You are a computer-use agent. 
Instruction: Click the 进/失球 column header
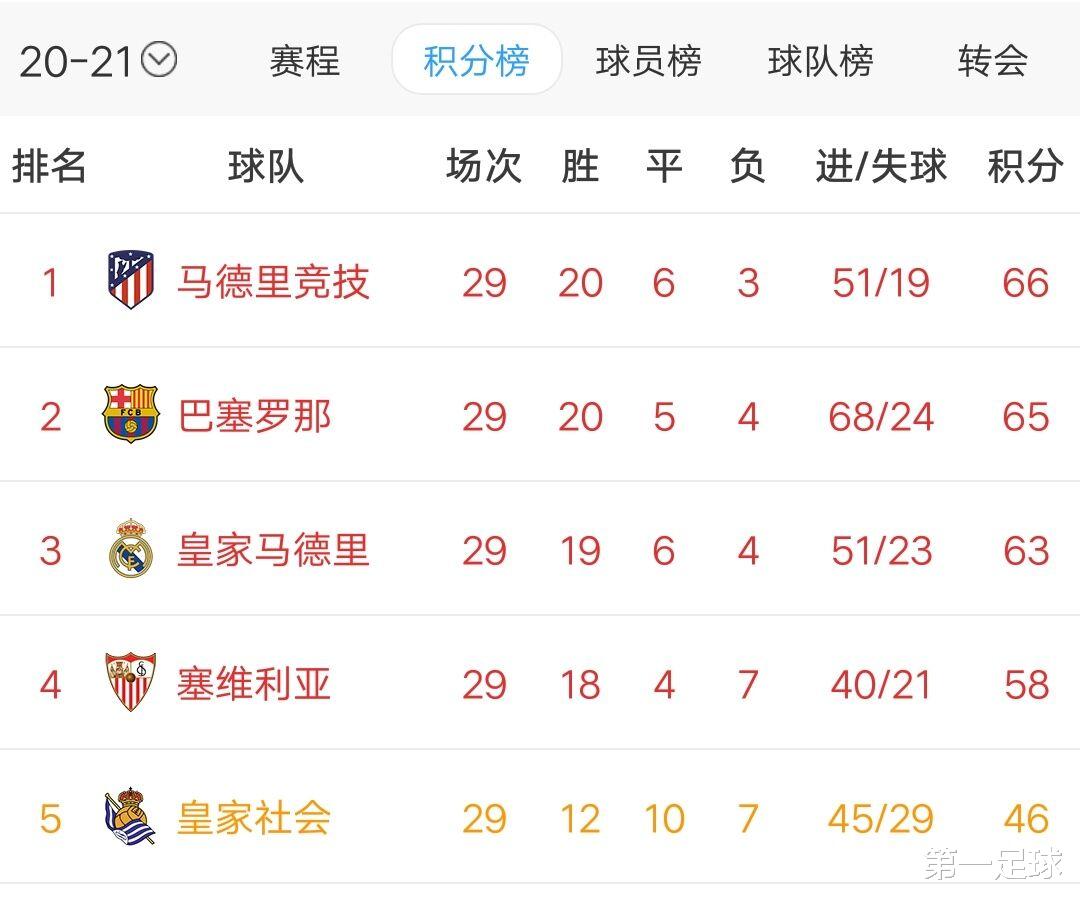pyautogui.click(x=883, y=166)
